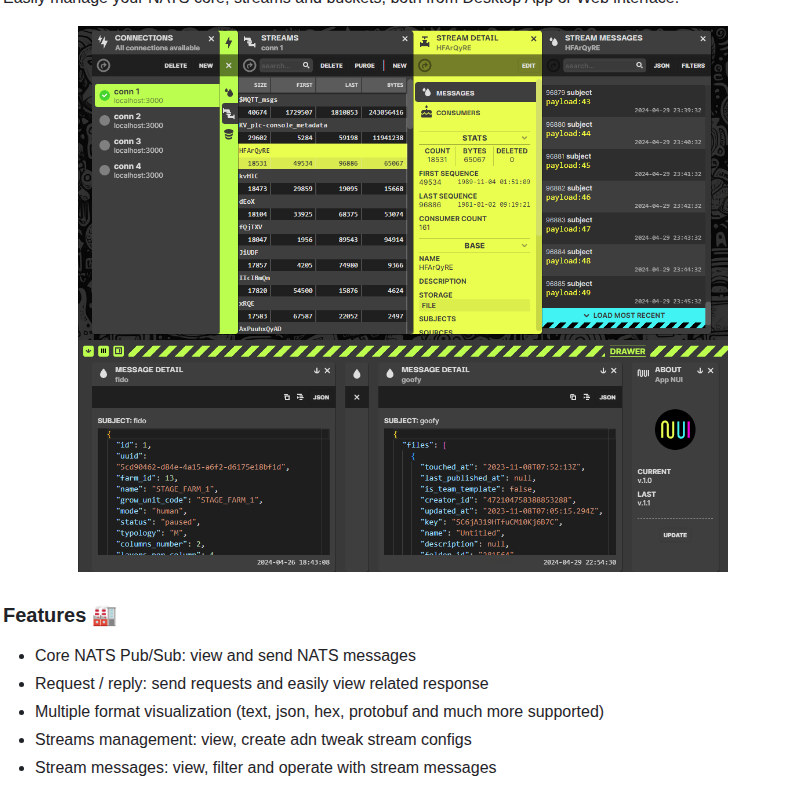Viewport: 800px width, 788px height.
Task: Click the refresh icon in Connections toolbar
Action: (104, 65)
